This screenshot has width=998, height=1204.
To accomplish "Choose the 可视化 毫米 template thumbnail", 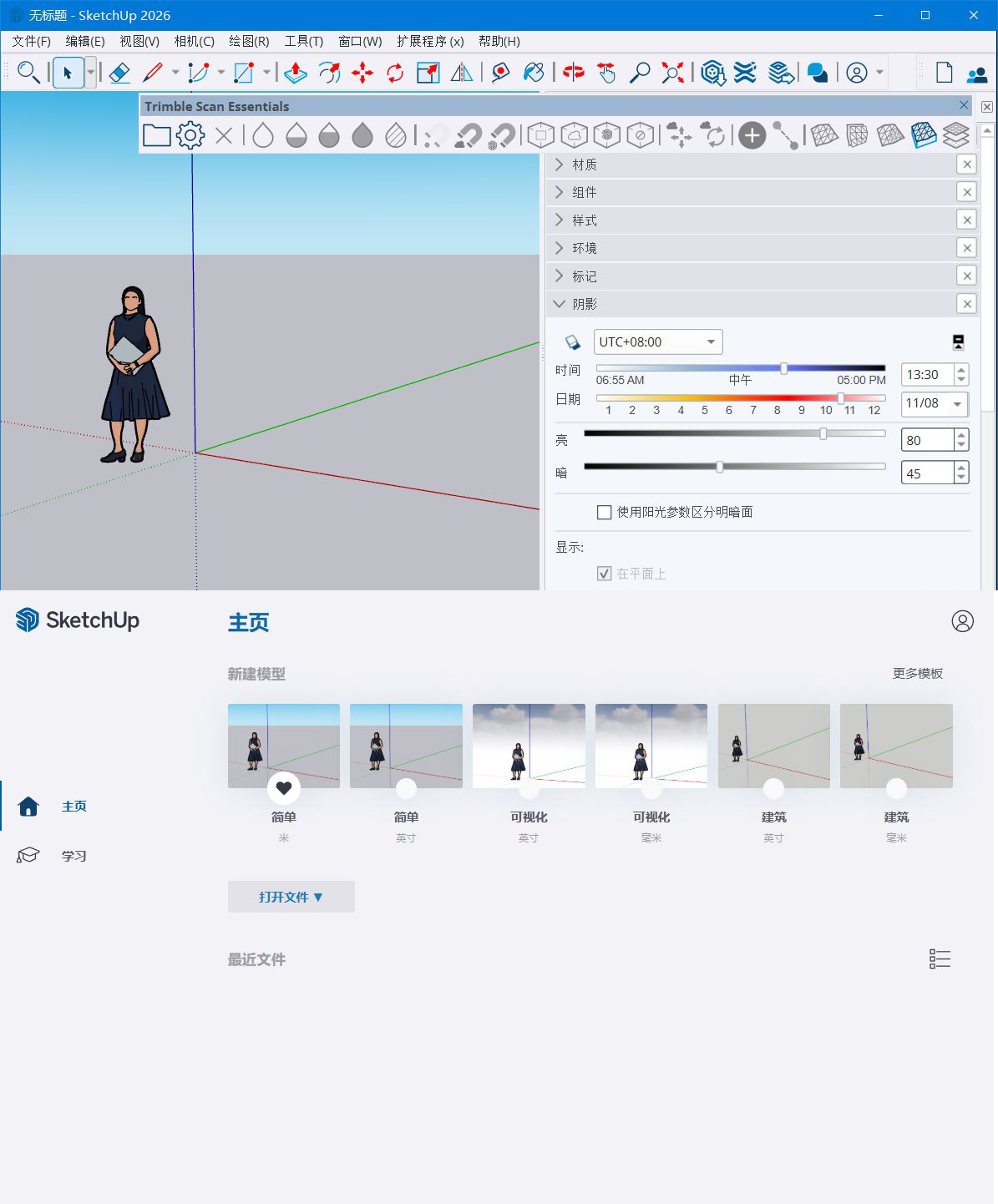I will (651, 746).
